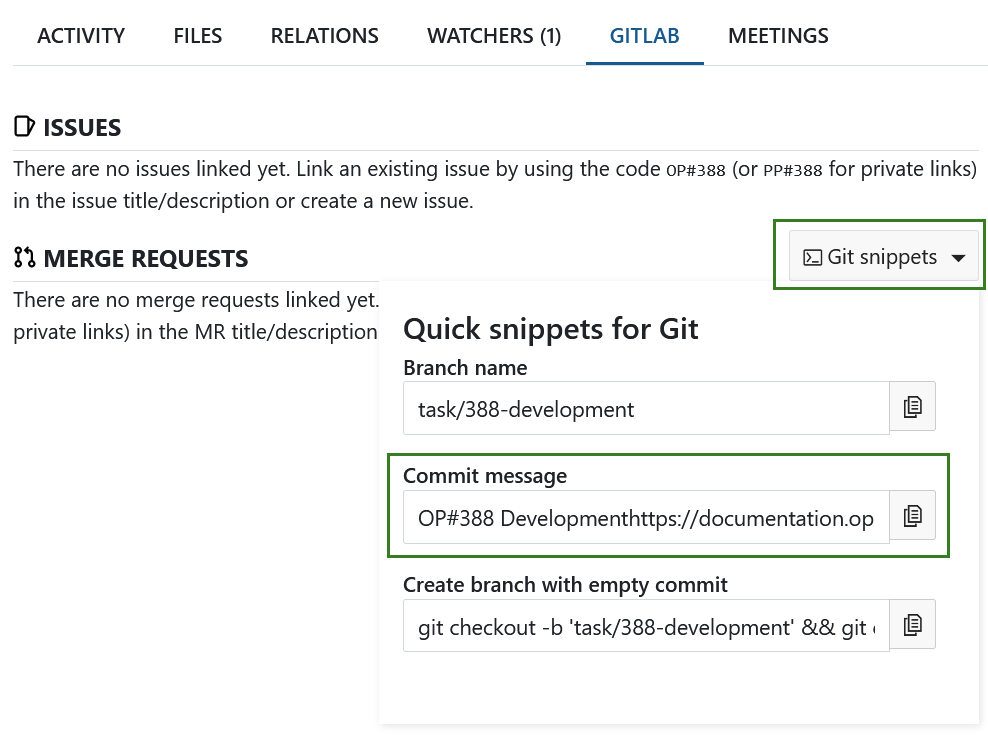Open the FILES tab
Viewport: 988px width, 748px height.
click(197, 35)
